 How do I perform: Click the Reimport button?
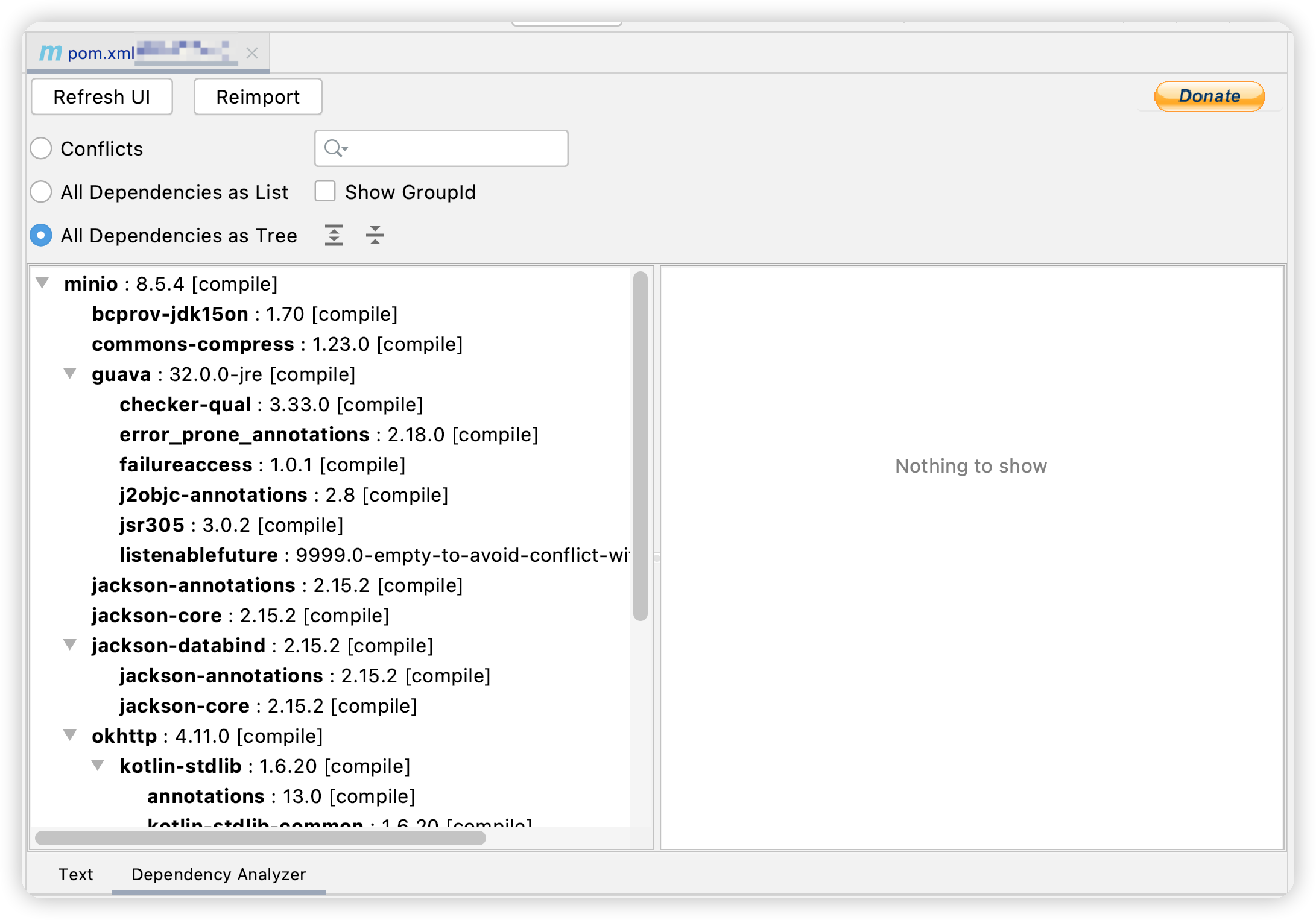(x=257, y=96)
